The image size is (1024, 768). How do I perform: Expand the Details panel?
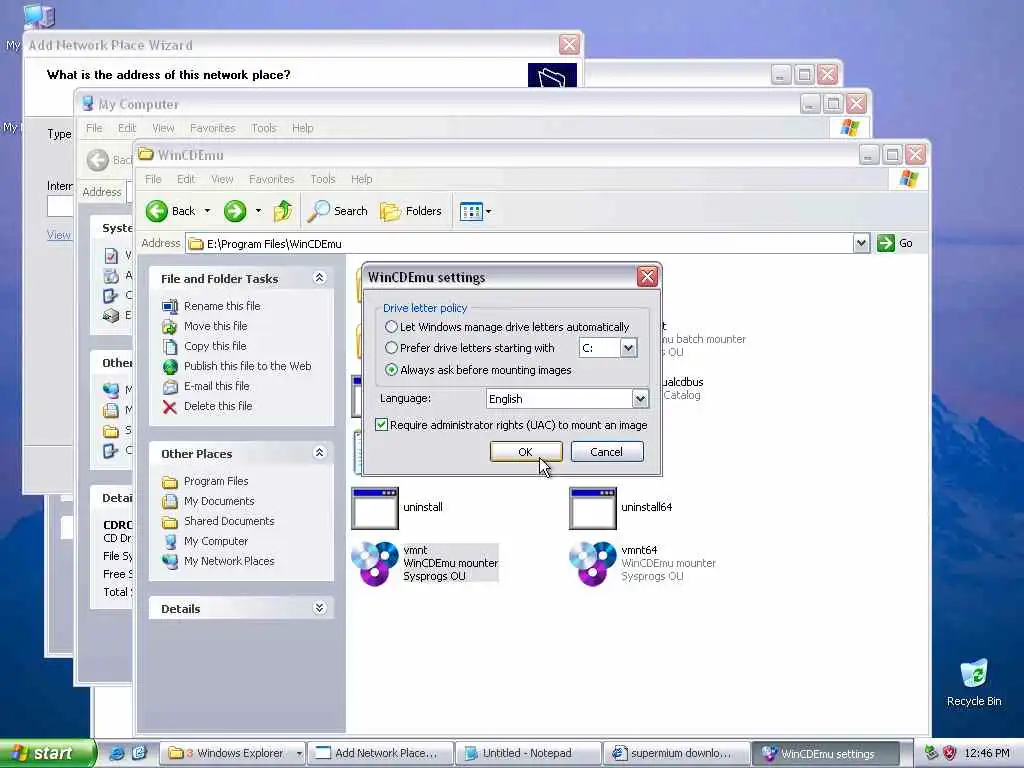click(319, 608)
